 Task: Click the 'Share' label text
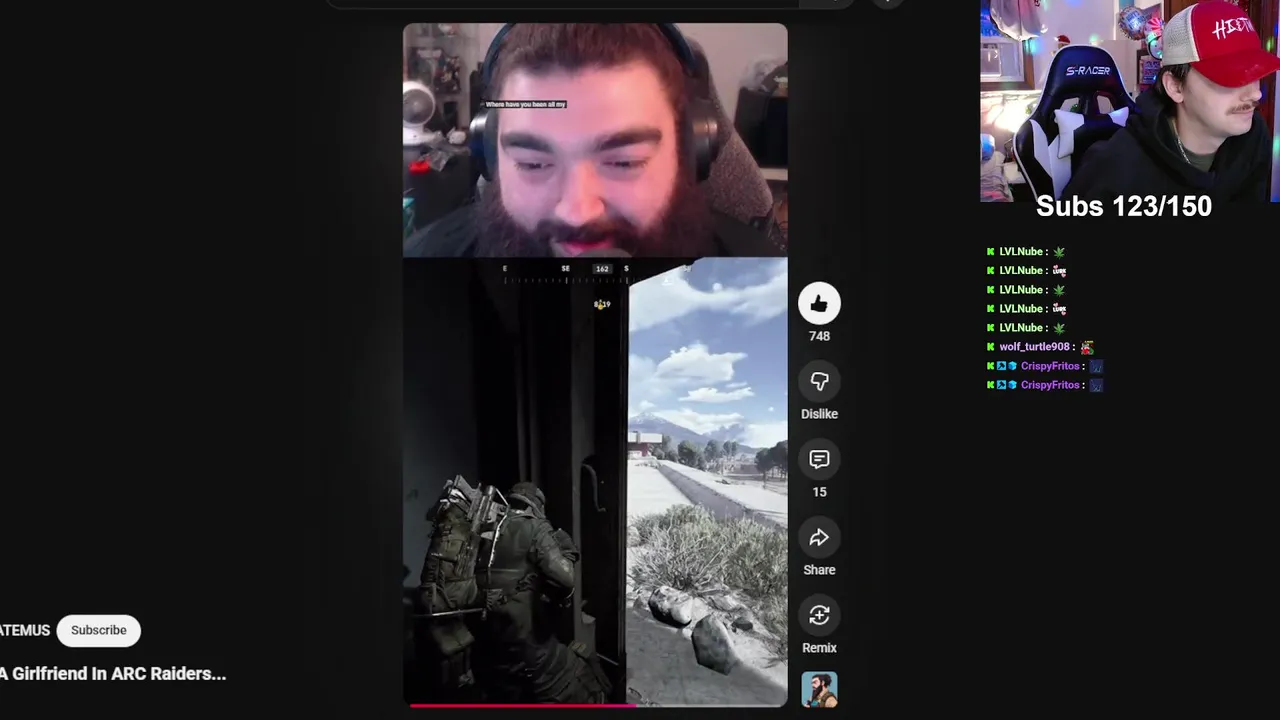pyautogui.click(x=819, y=570)
